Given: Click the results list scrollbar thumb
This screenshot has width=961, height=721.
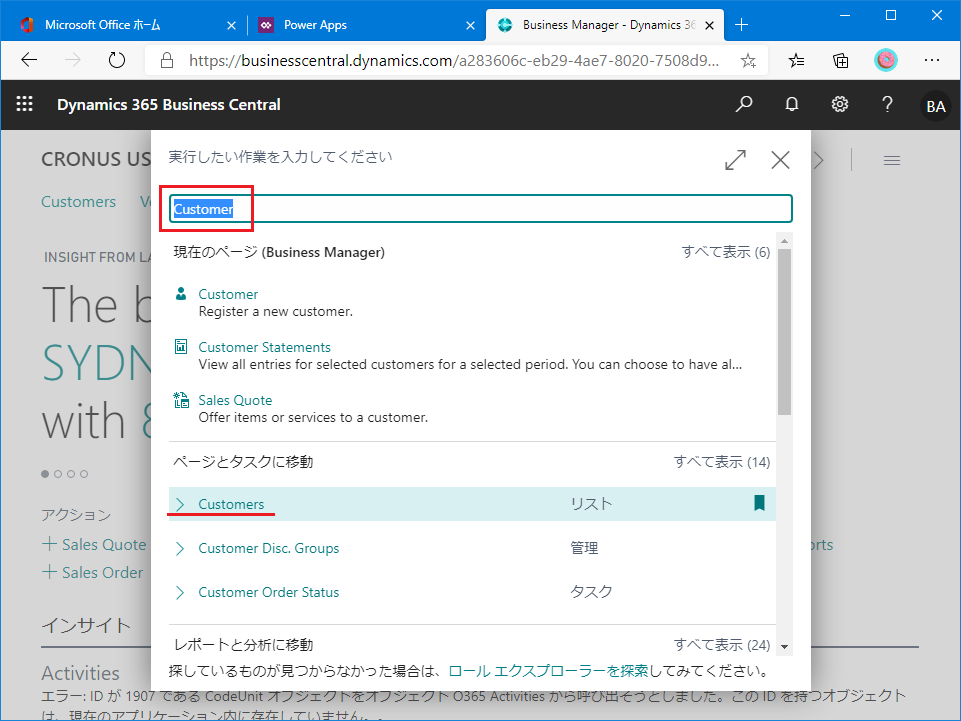Looking at the screenshot, I should 784,332.
